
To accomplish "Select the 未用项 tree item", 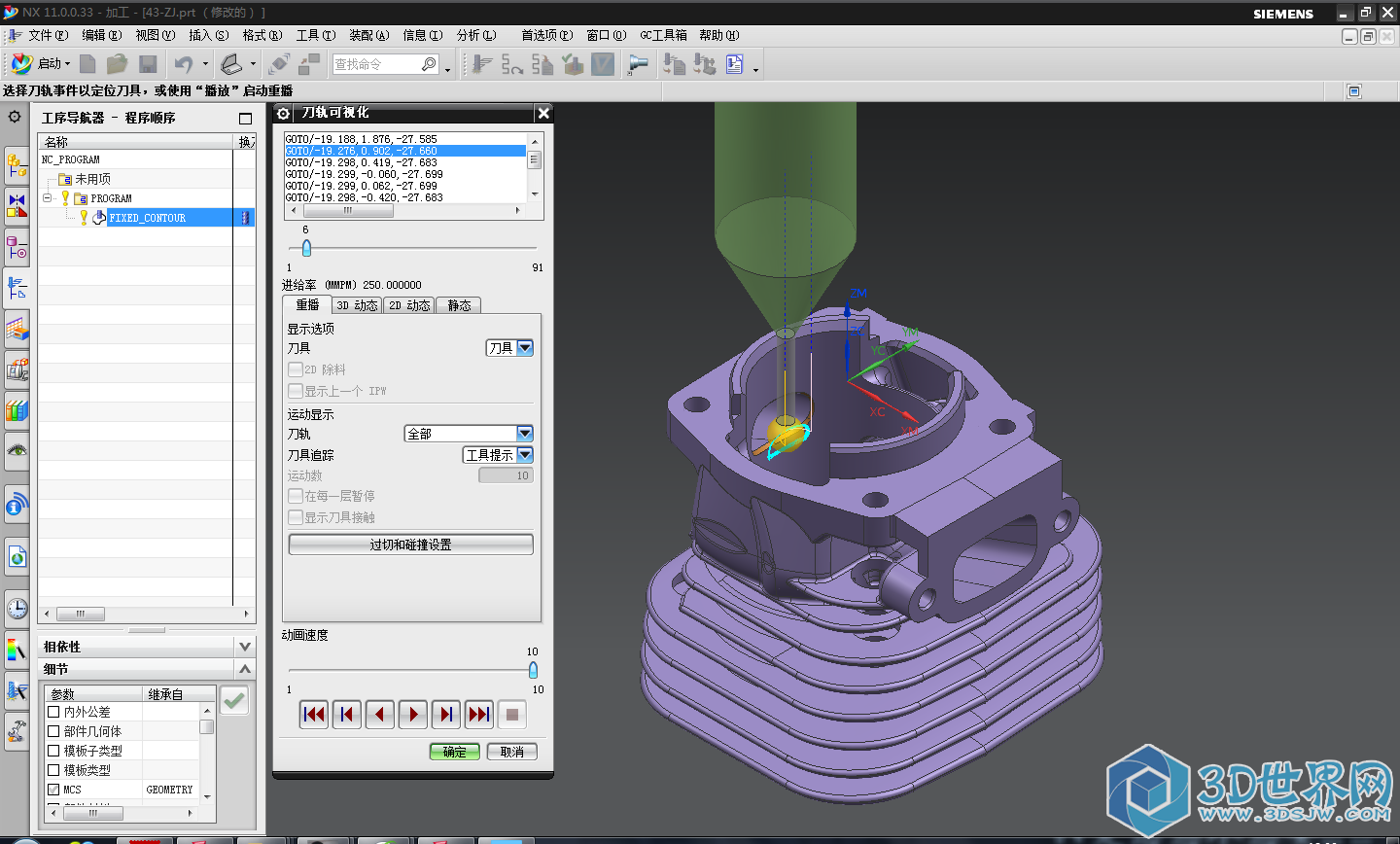I will 92,179.
